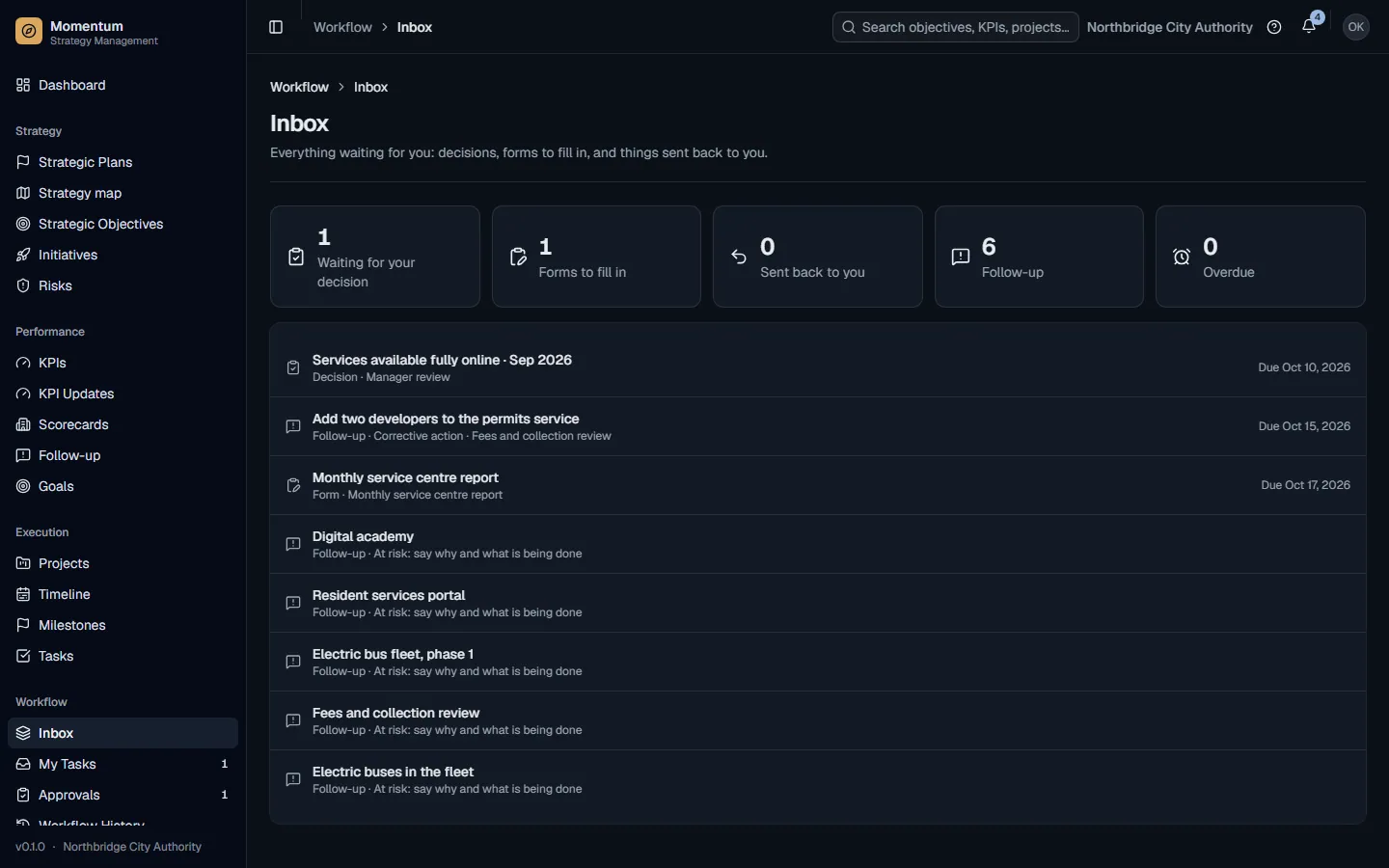Open Services available fully online item
Screen dimensions: 1389x868
818,367
